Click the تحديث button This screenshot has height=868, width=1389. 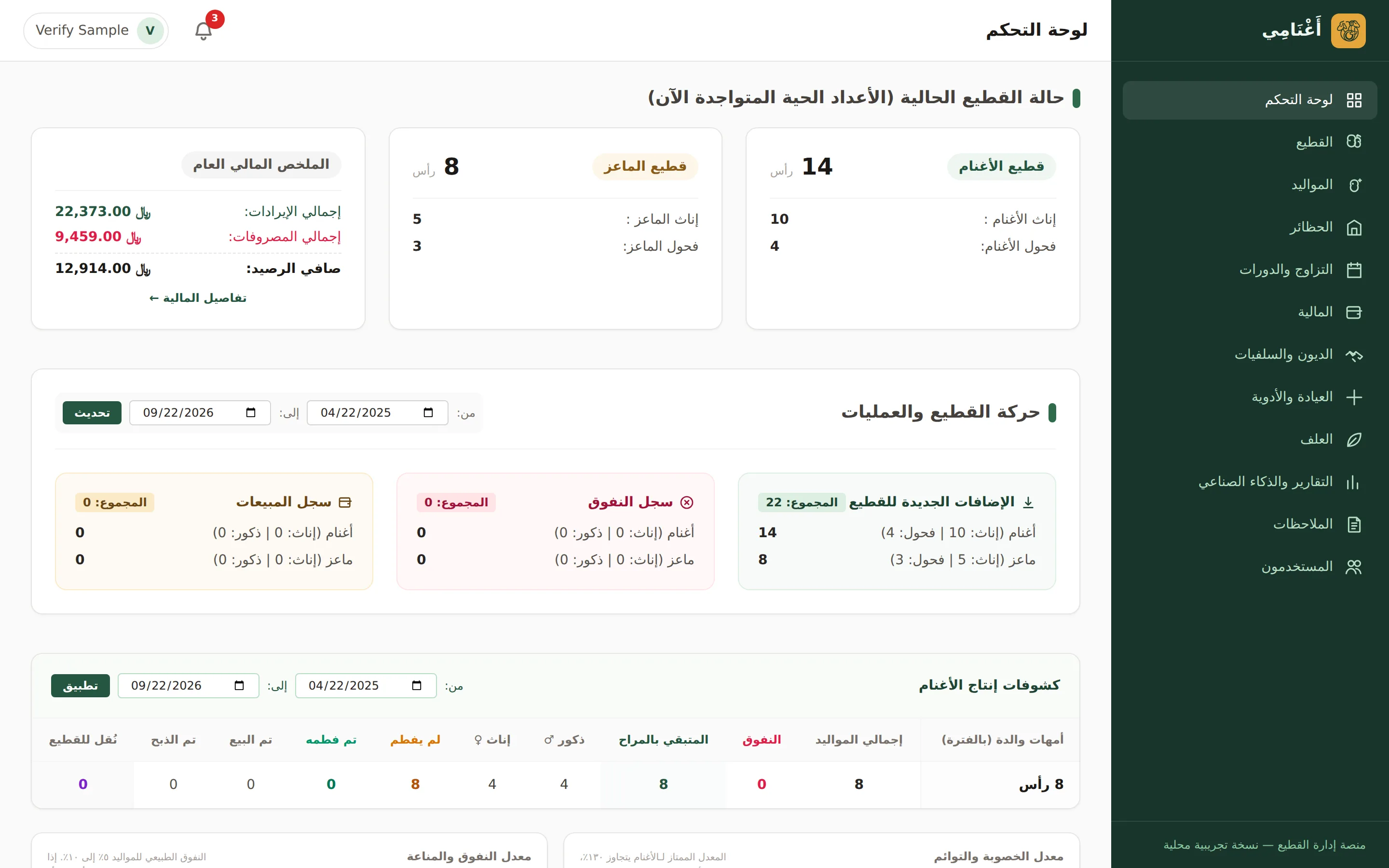pos(92,413)
